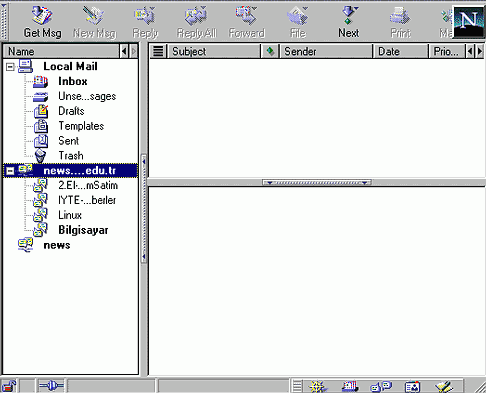Click the Get Msg toolbar button
Image resolution: width=486 pixels, height=393 pixels.
(x=42, y=22)
